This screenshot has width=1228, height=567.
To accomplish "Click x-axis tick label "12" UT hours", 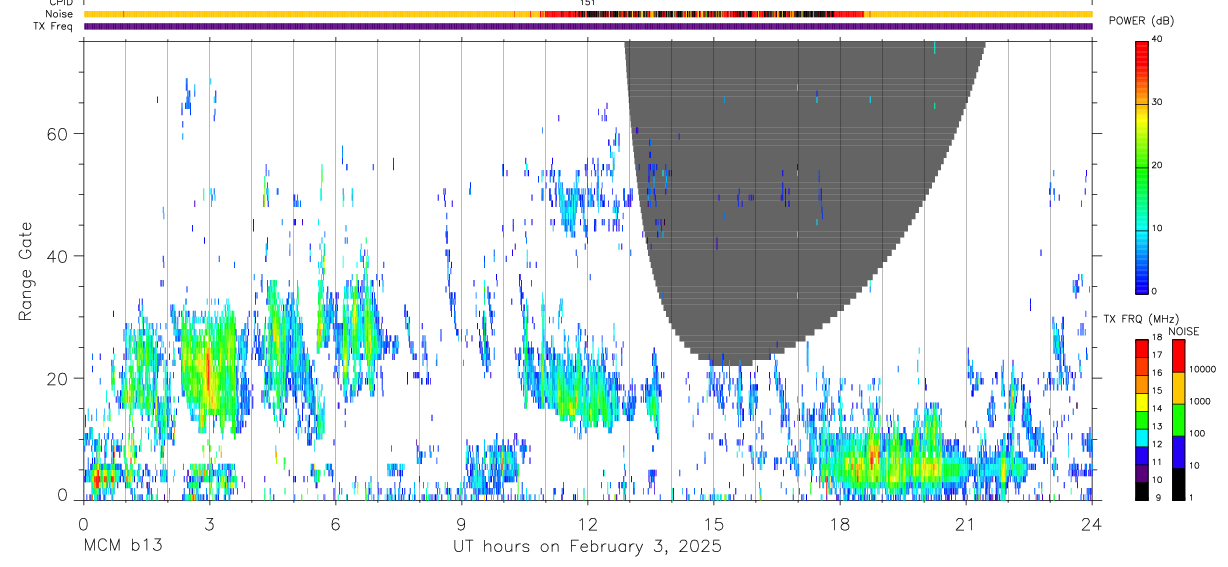I will (x=587, y=524).
